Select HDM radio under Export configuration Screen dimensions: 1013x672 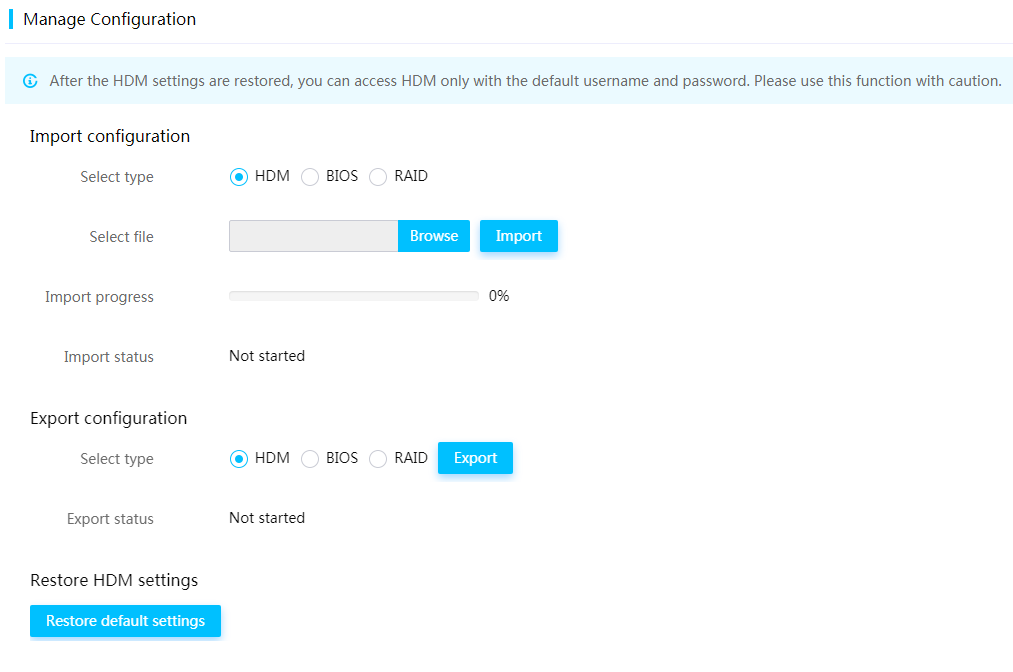(239, 459)
